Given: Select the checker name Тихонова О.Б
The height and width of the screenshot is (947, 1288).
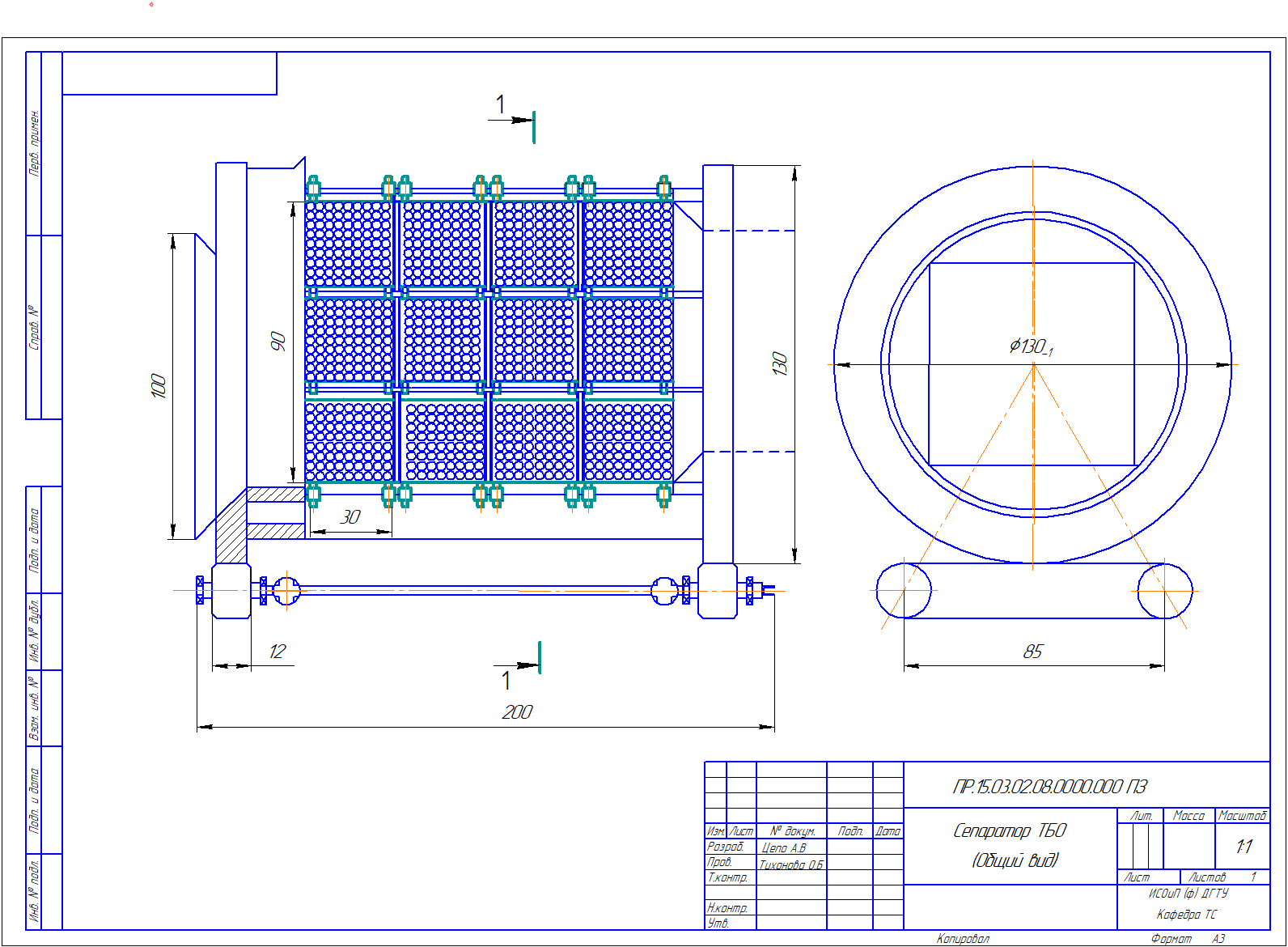Looking at the screenshot, I should 790,864.
